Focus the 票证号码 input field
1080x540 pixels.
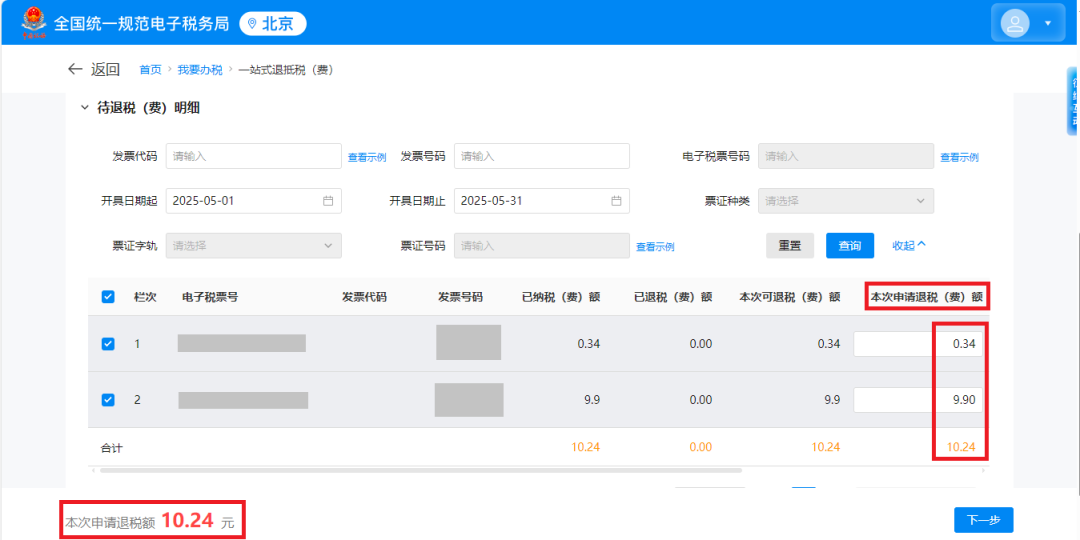[x=542, y=246]
